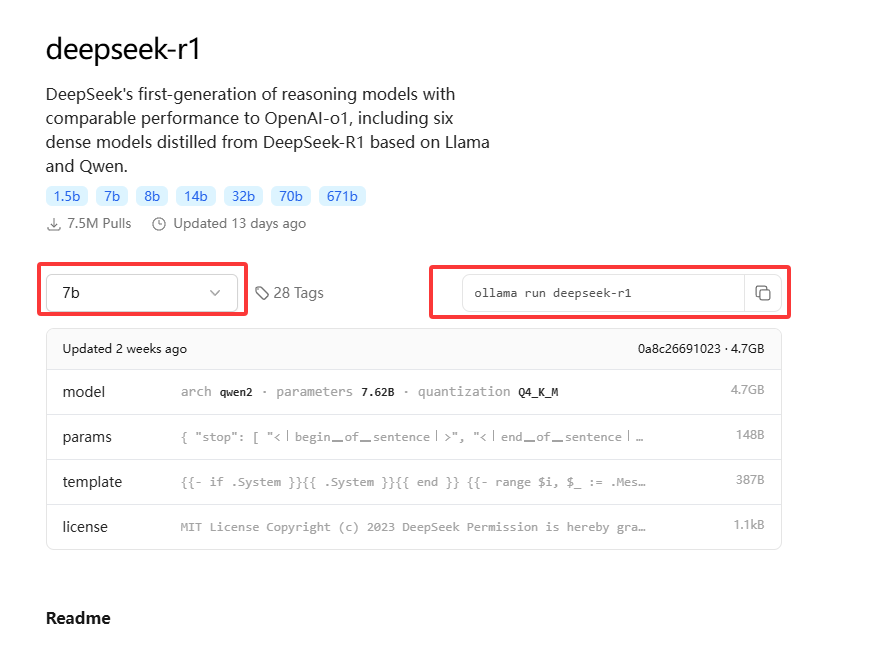The image size is (884, 672).
Task: Click the download icon next to Pulls
Action: 54,224
